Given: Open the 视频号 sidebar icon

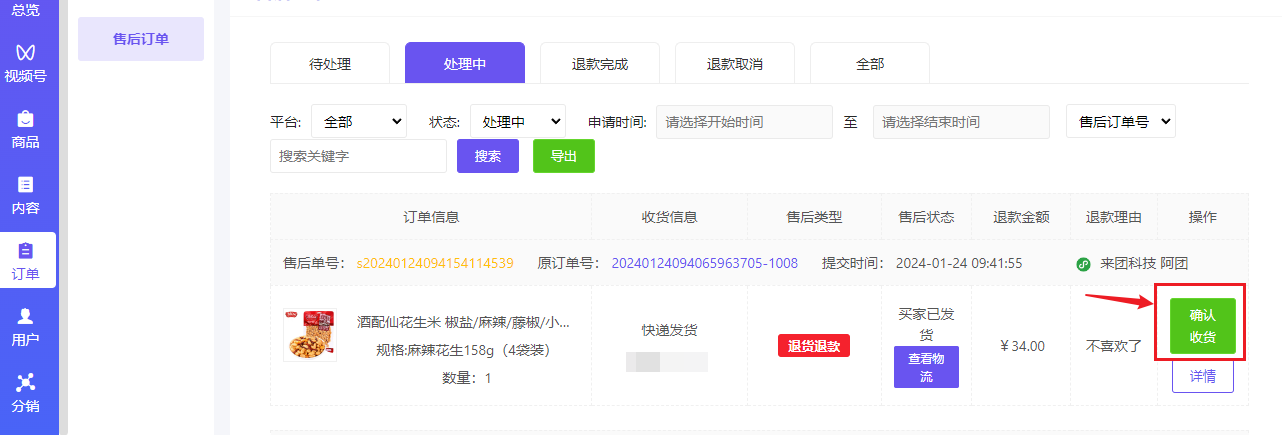Looking at the screenshot, I should pos(26,62).
